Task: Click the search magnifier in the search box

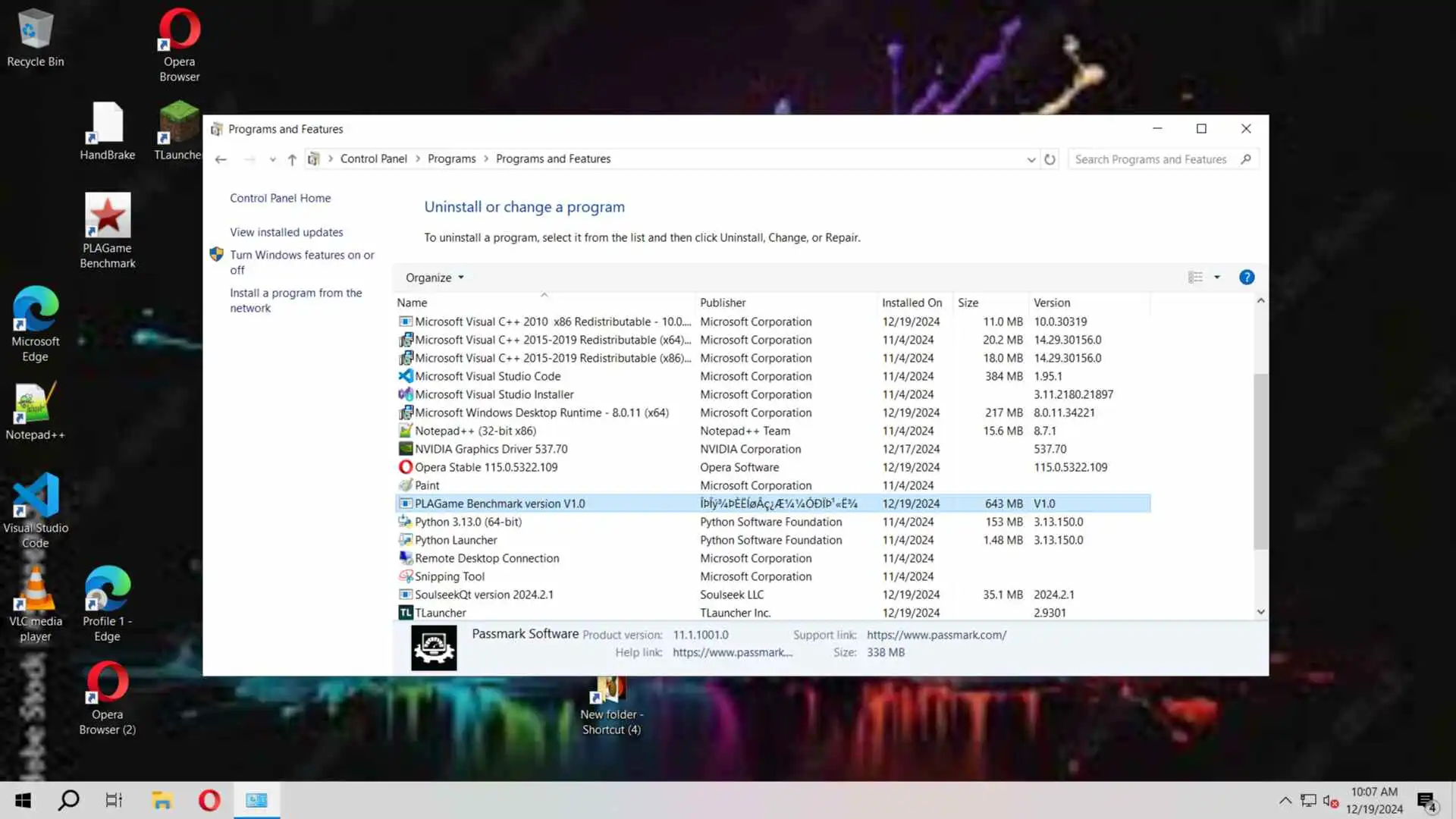Action: (1245, 159)
